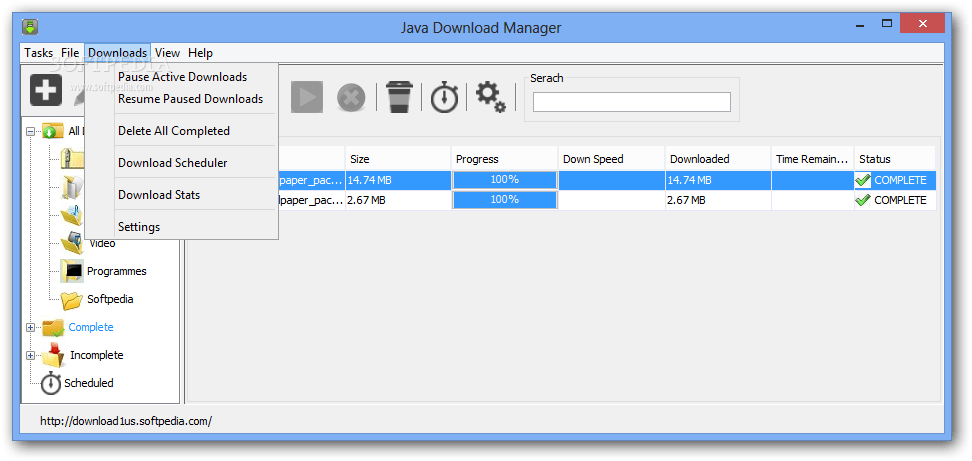Click COMPLETE status text in selected row
Viewport: 972px width, 461px height.
point(900,180)
